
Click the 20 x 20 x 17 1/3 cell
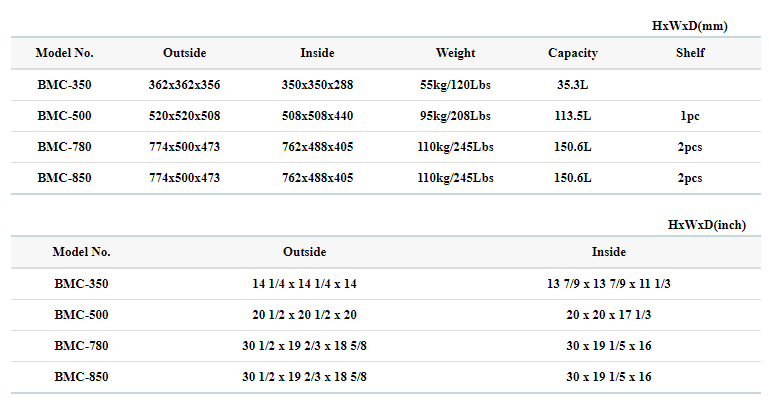pyautogui.click(x=608, y=315)
